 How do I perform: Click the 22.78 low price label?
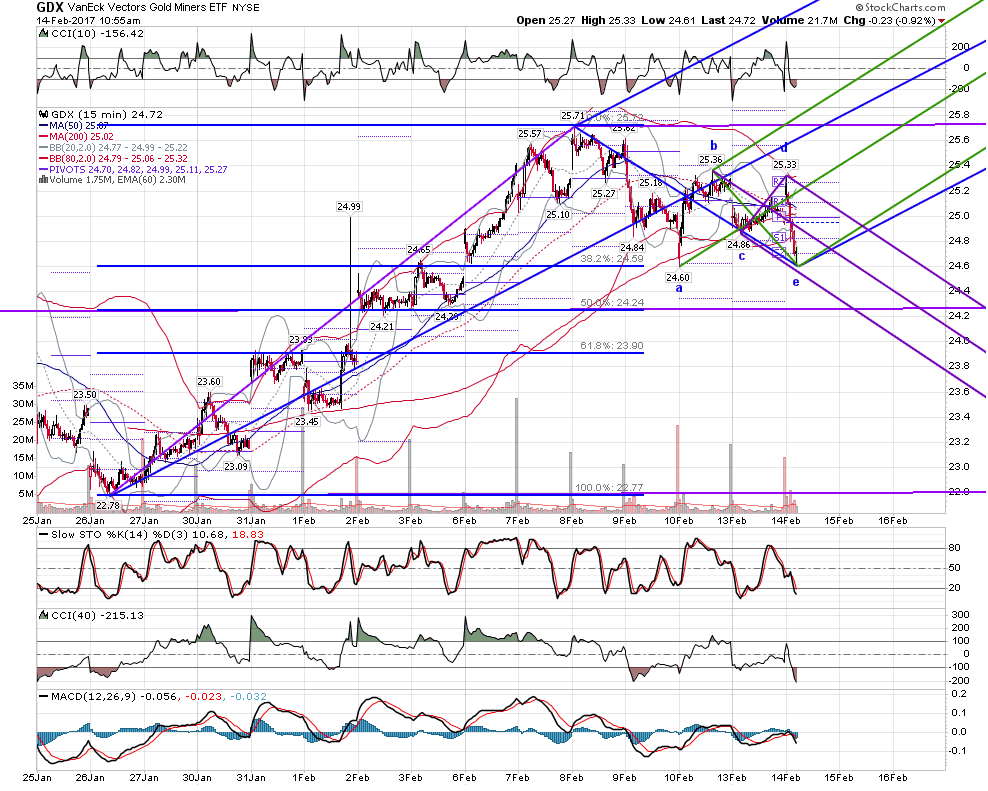click(x=108, y=505)
